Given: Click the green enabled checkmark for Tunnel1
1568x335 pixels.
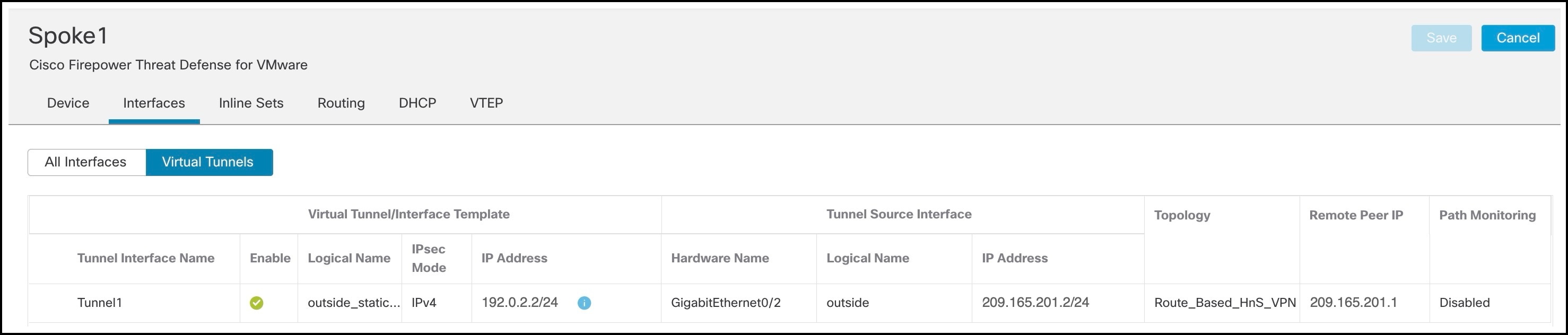Looking at the screenshot, I should click(x=256, y=303).
